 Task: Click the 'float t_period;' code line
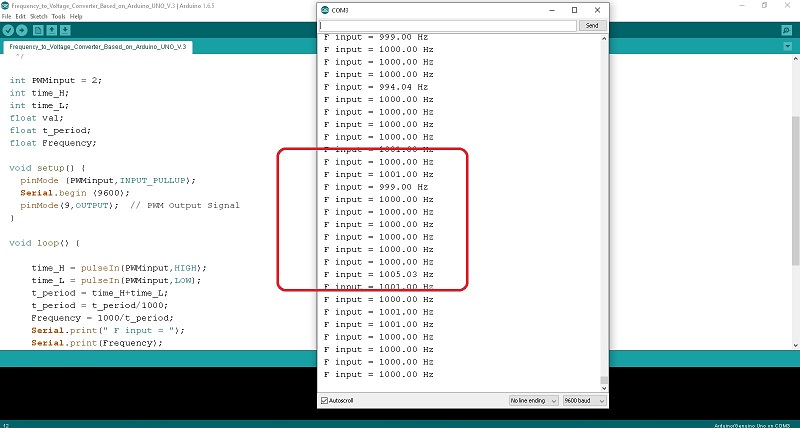coord(50,130)
